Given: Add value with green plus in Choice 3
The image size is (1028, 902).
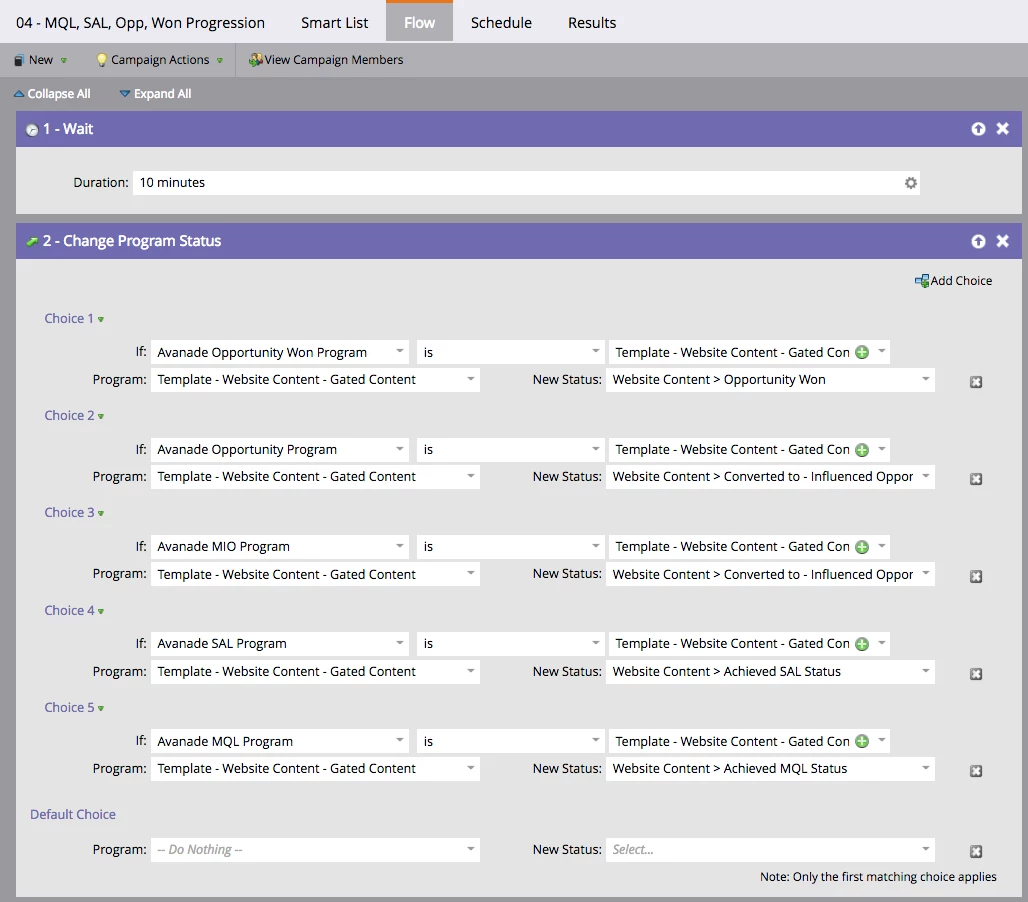Looking at the screenshot, I should pyautogui.click(x=862, y=547).
